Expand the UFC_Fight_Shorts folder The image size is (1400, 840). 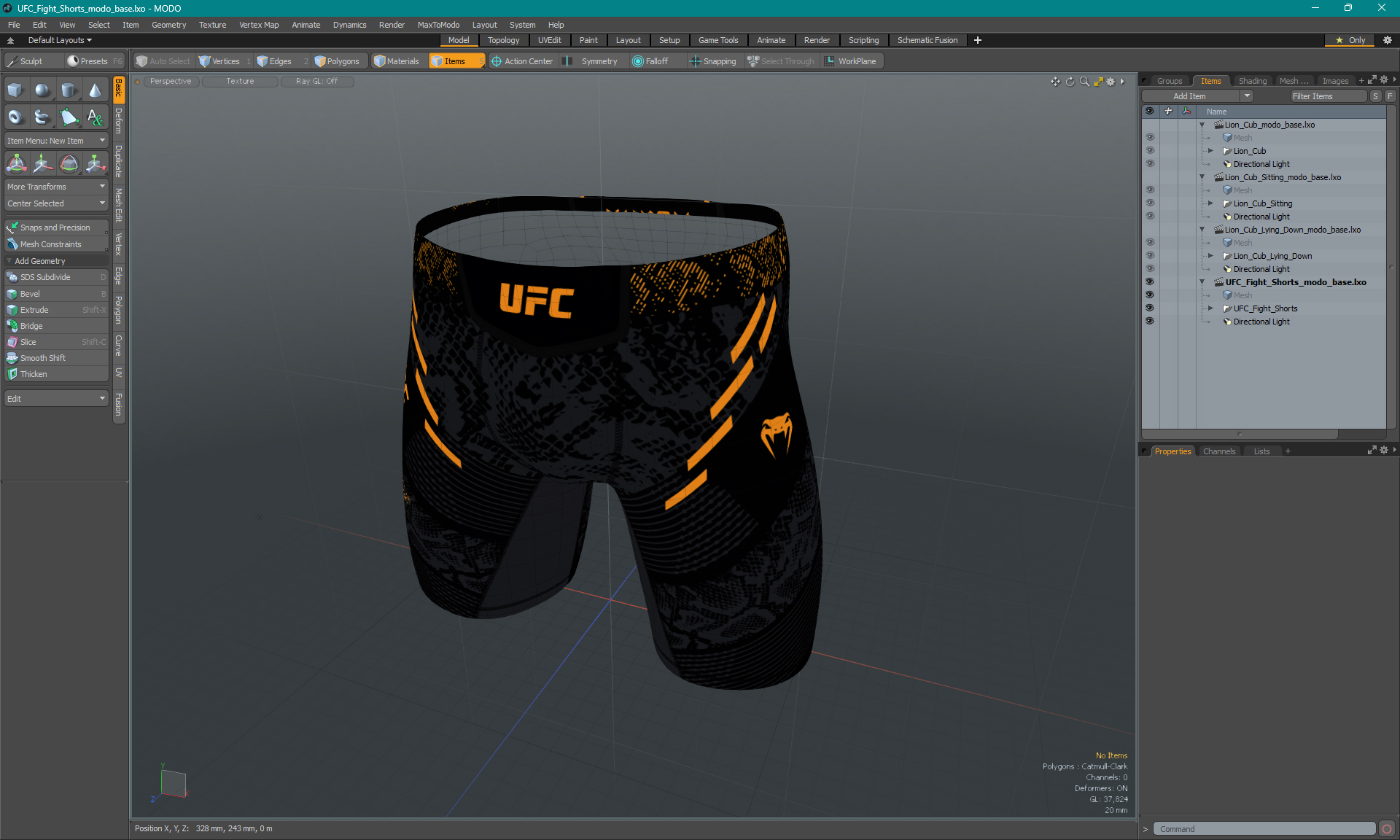[1210, 308]
